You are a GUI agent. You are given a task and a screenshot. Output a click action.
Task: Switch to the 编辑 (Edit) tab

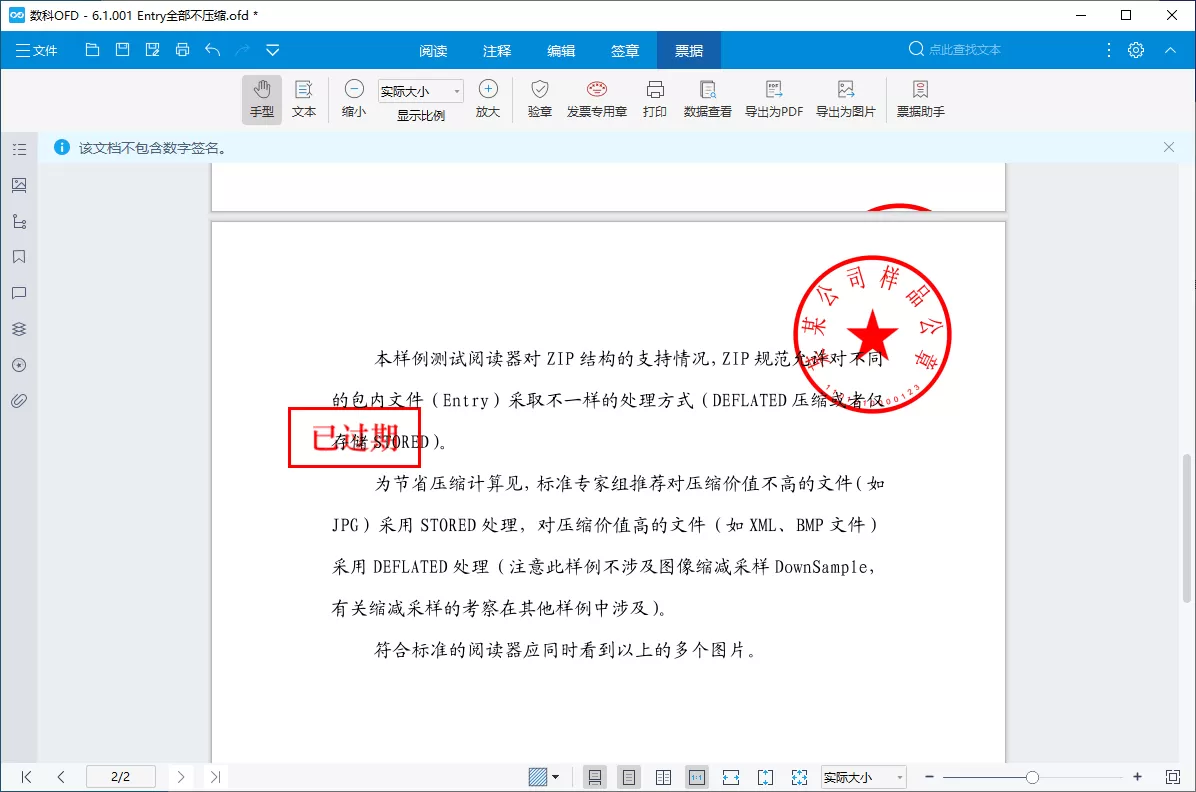[x=561, y=50]
